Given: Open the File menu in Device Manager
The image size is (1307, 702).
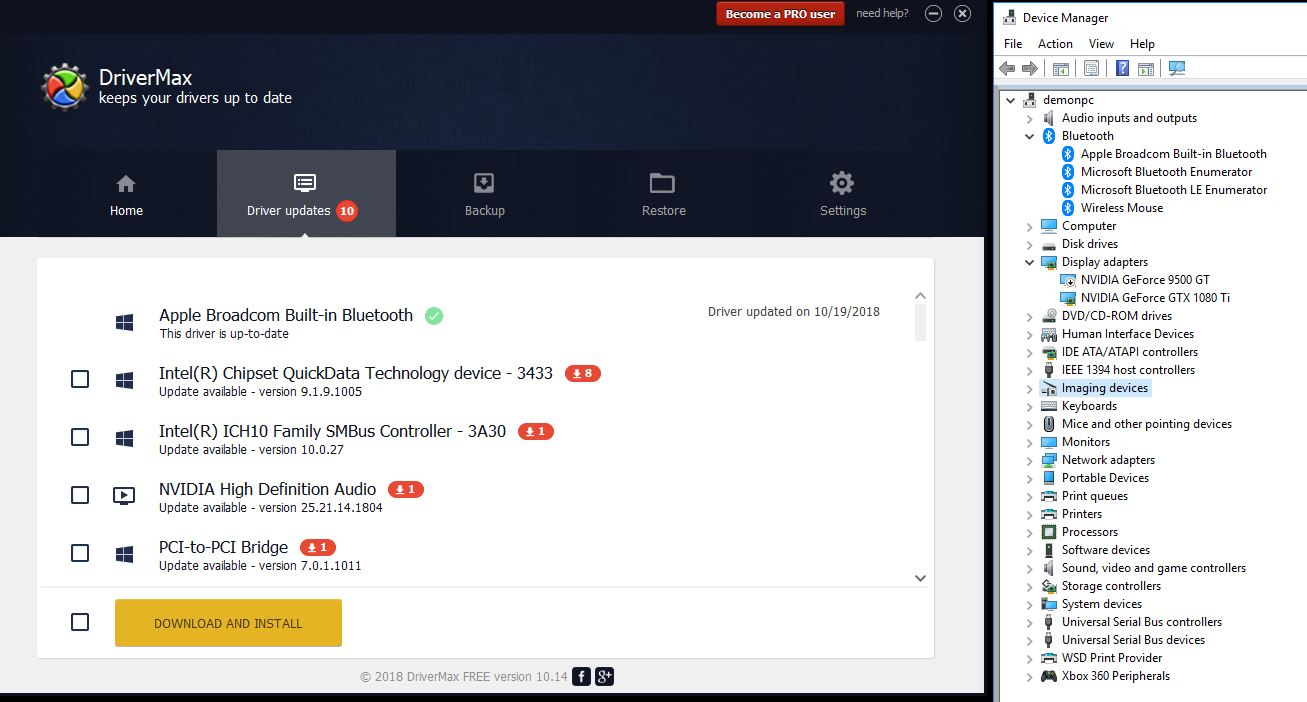Looking at the screenshot, I should (1013, 44).
